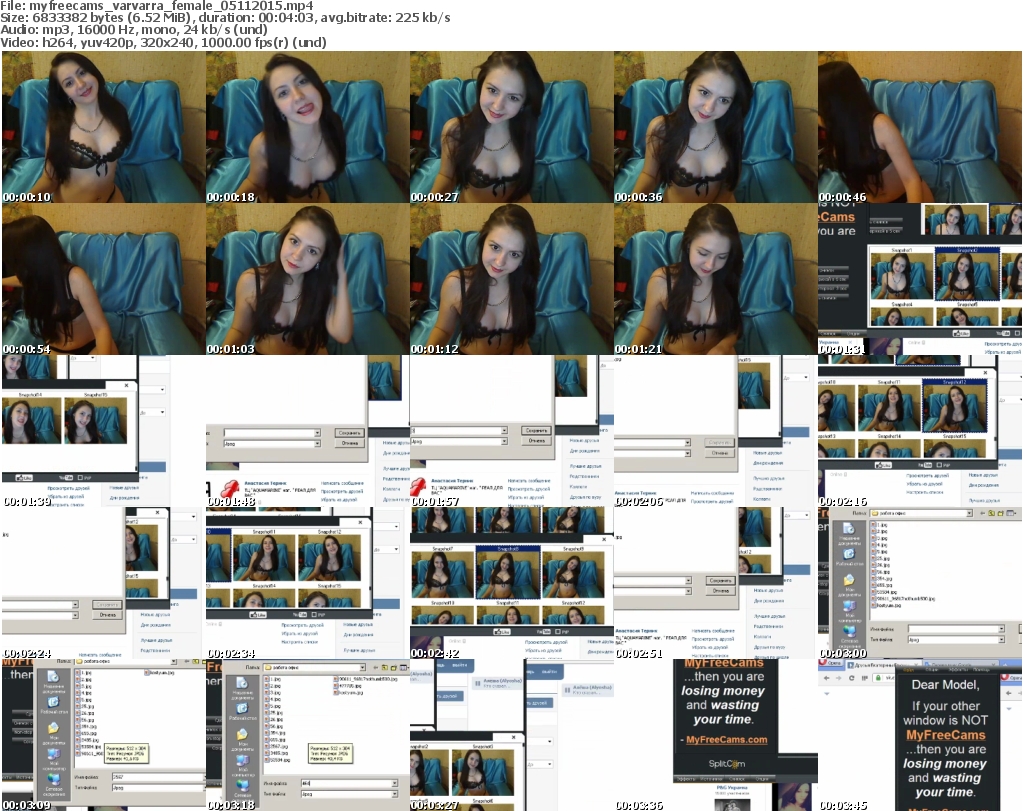Open the thumbnail at timestamp 00:00:18
This screenshot has height=811, width=1024.
pyautogui.click(x=308, y=127)
